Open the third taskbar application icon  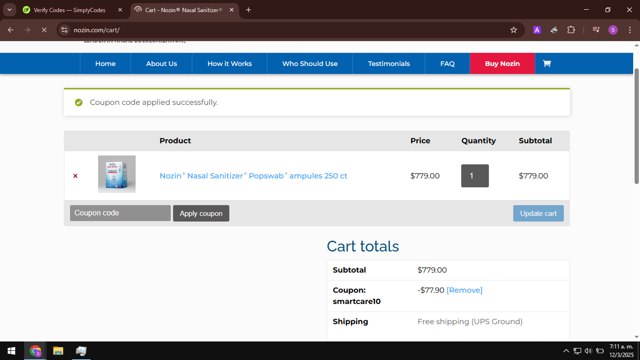pyautogui.click(x=81, y=351)
